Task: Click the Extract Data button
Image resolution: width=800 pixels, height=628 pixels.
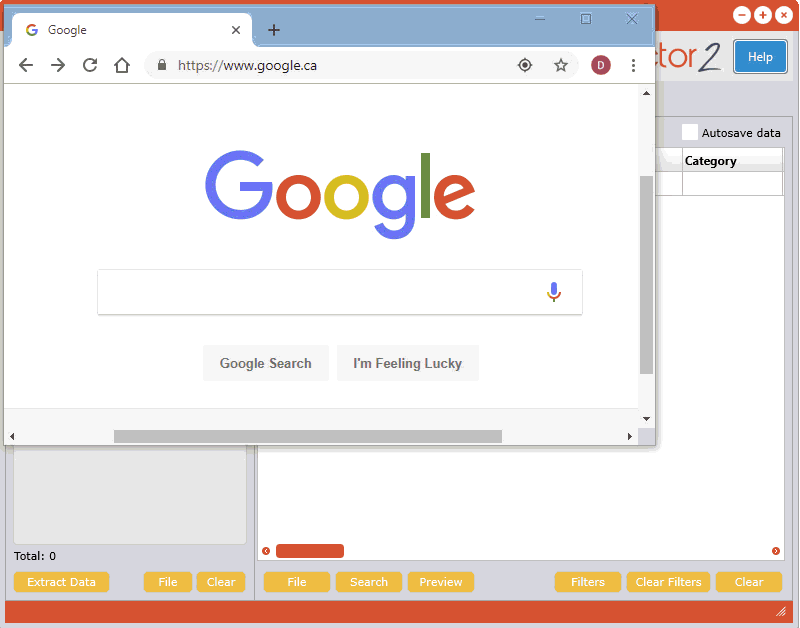Action: pyautogui.click(x=61, y=582)
